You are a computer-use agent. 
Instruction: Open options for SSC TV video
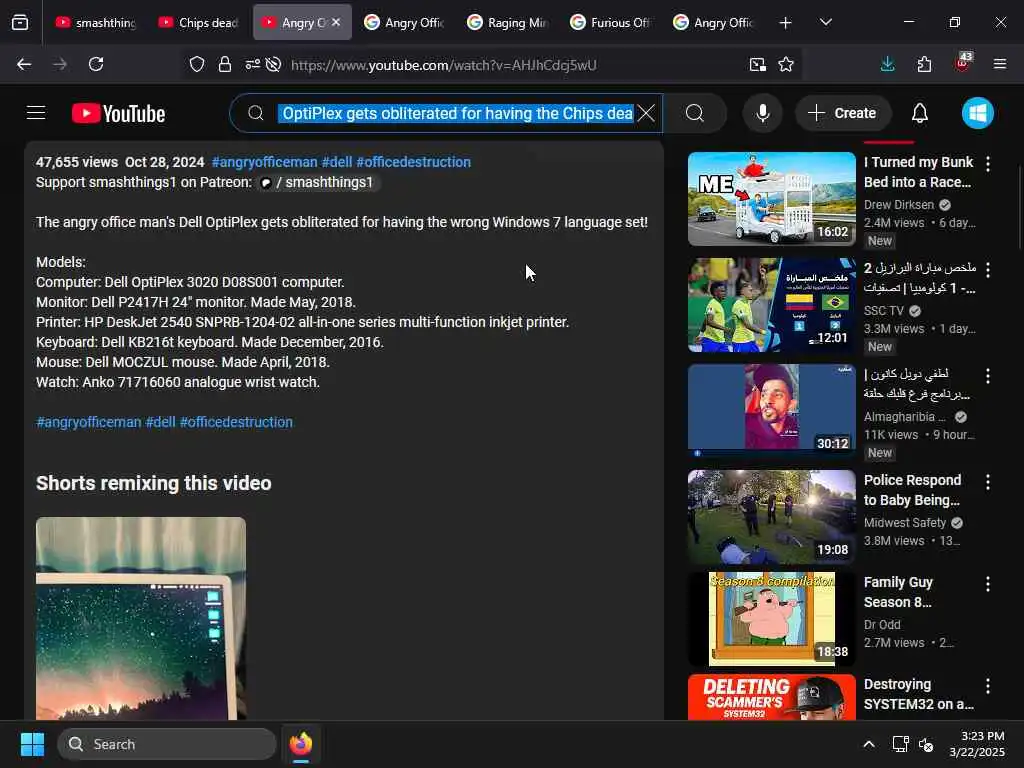click(987, 270)
